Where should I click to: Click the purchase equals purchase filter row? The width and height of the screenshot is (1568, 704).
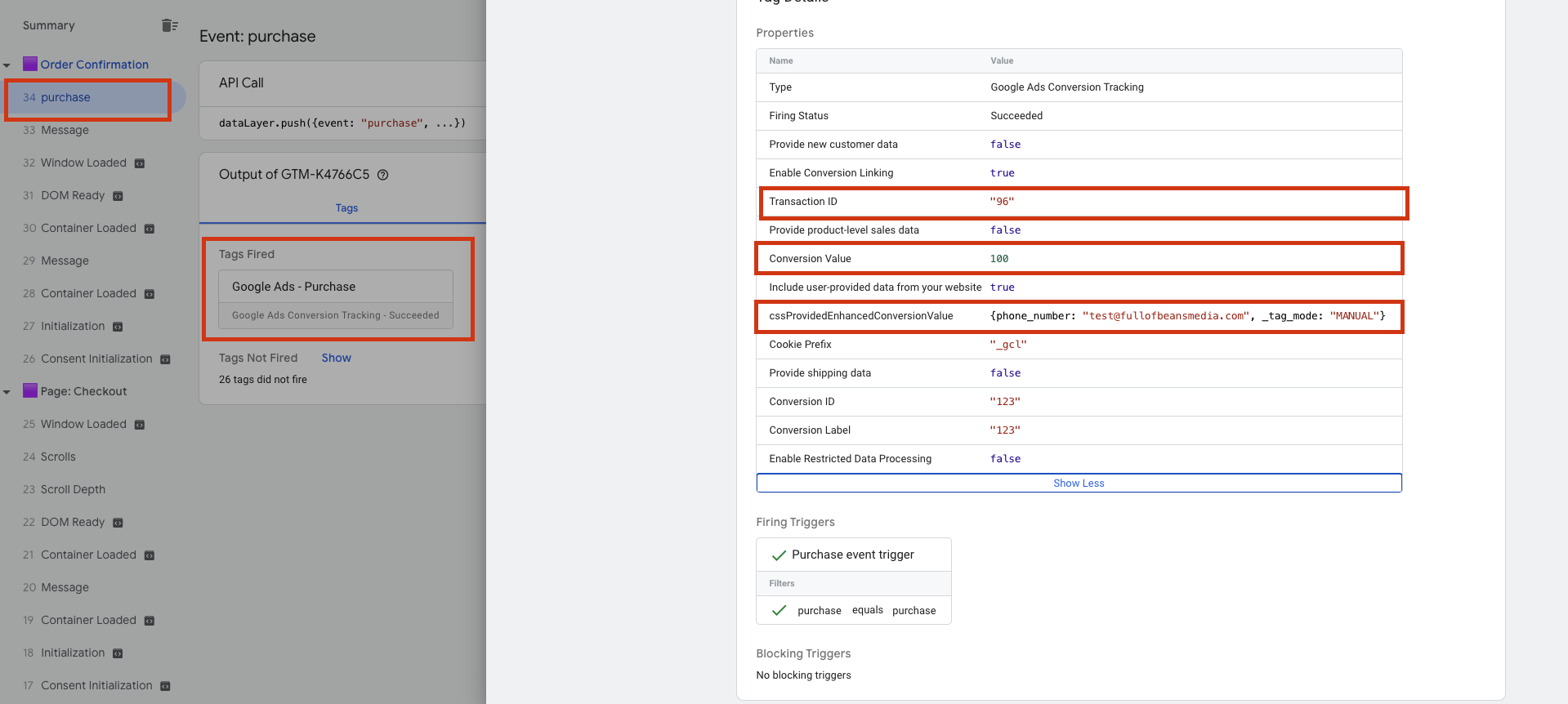tap(854, 610)
